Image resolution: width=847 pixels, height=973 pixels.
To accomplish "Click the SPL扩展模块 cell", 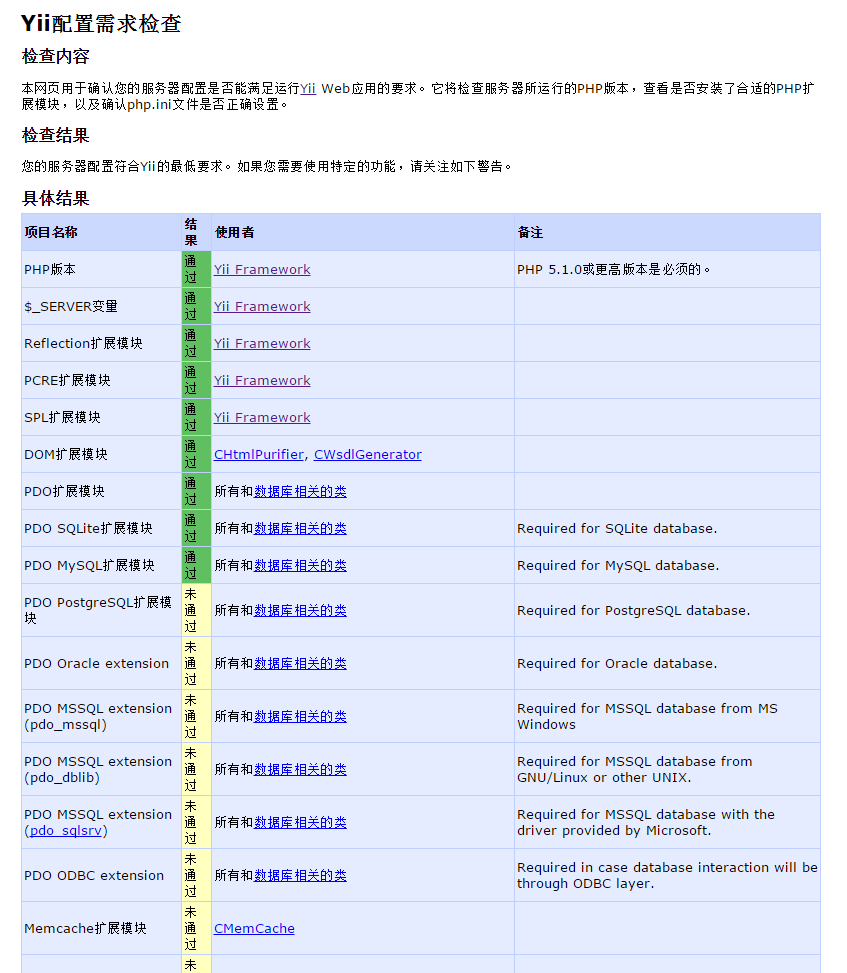I will (x=101, y=418).
